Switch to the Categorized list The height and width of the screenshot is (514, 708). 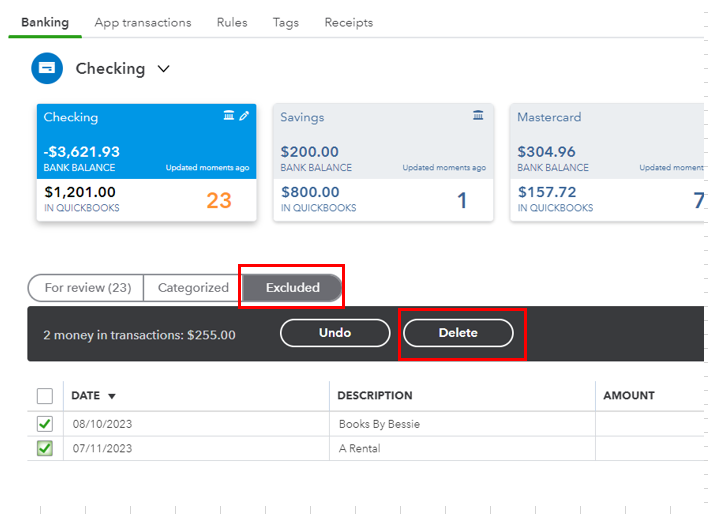pos(193,288)
